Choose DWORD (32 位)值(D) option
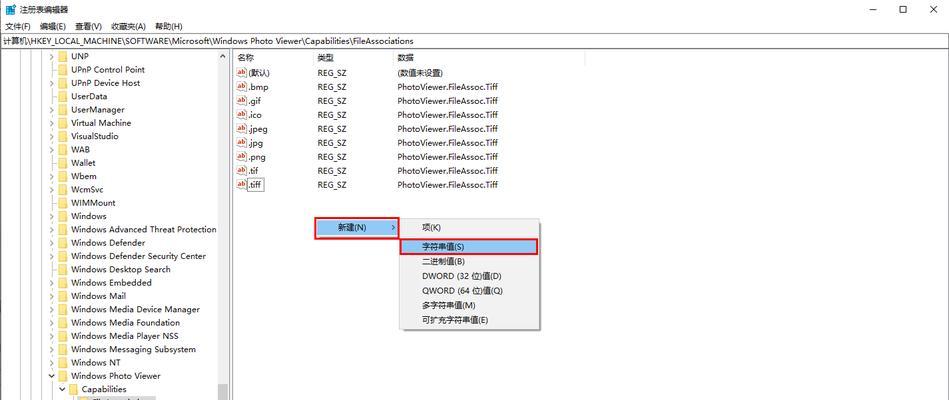This screenshot has height=400, width=949. point(469,276)
